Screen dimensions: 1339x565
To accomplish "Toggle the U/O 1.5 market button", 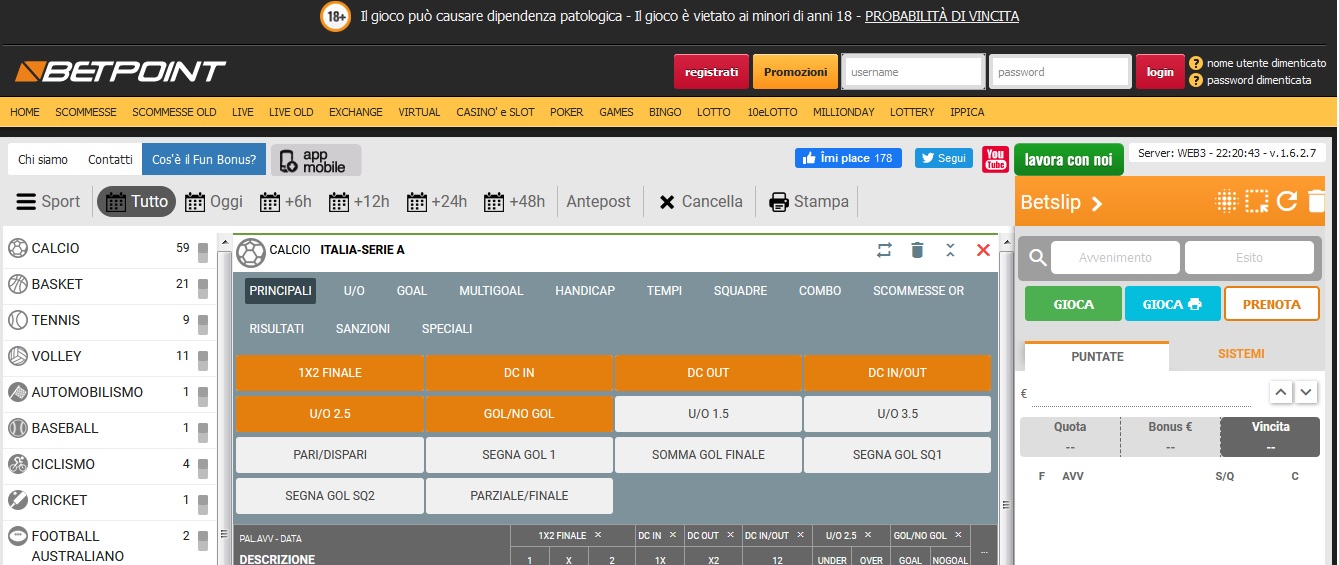I will (x=708, y=414).
